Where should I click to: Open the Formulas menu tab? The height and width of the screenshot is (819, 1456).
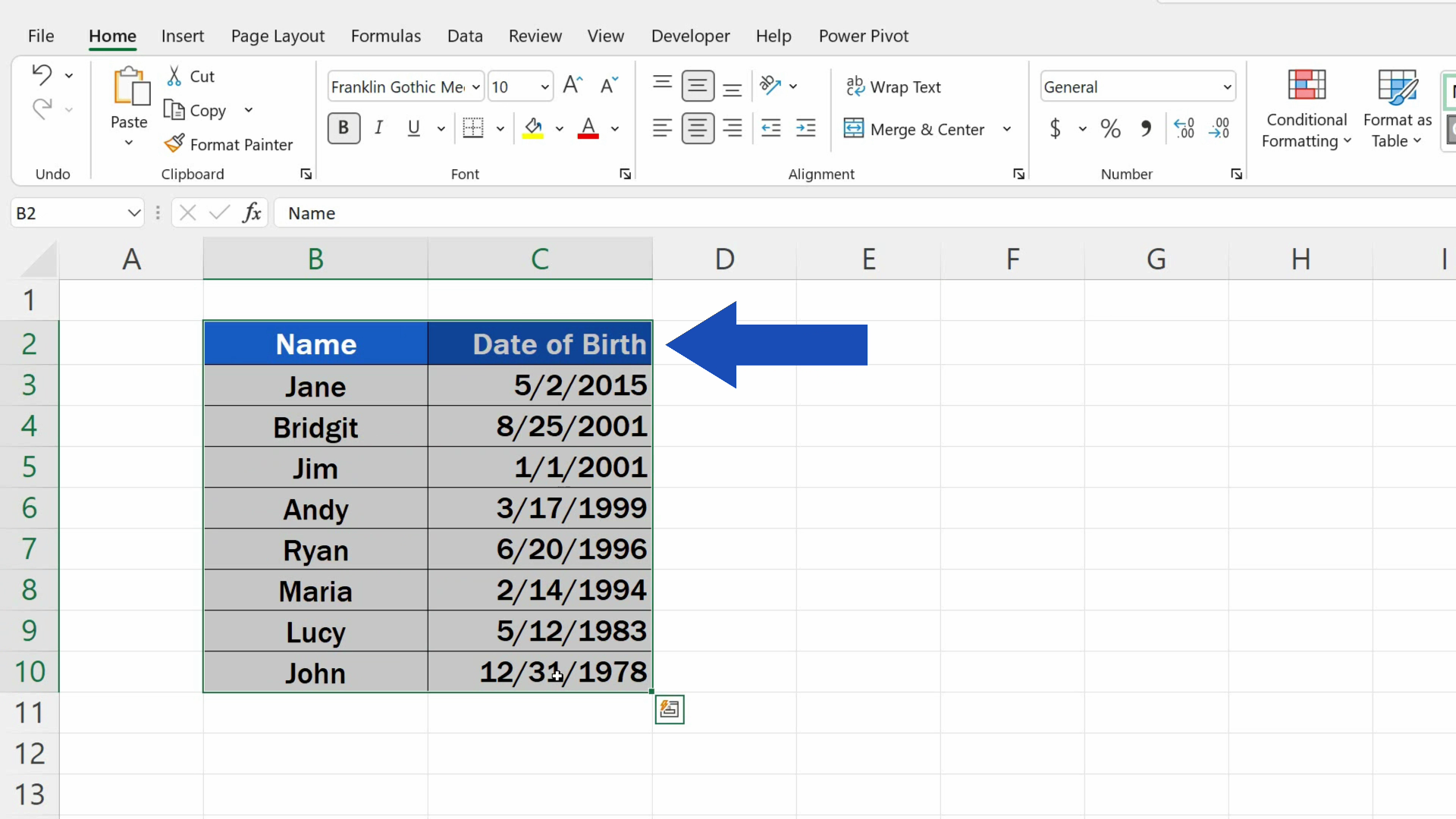385,36
